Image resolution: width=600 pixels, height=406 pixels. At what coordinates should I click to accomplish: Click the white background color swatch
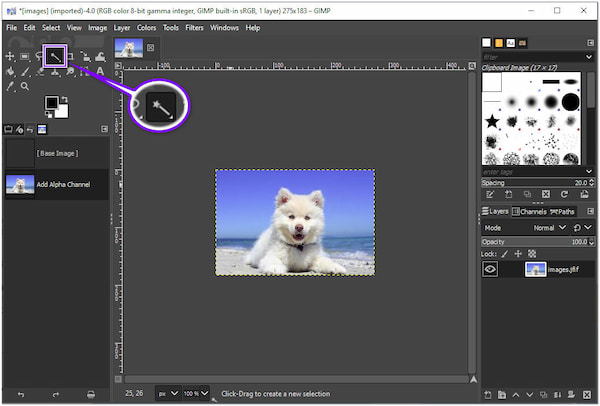pyautogui.click(x=64, y=112)
